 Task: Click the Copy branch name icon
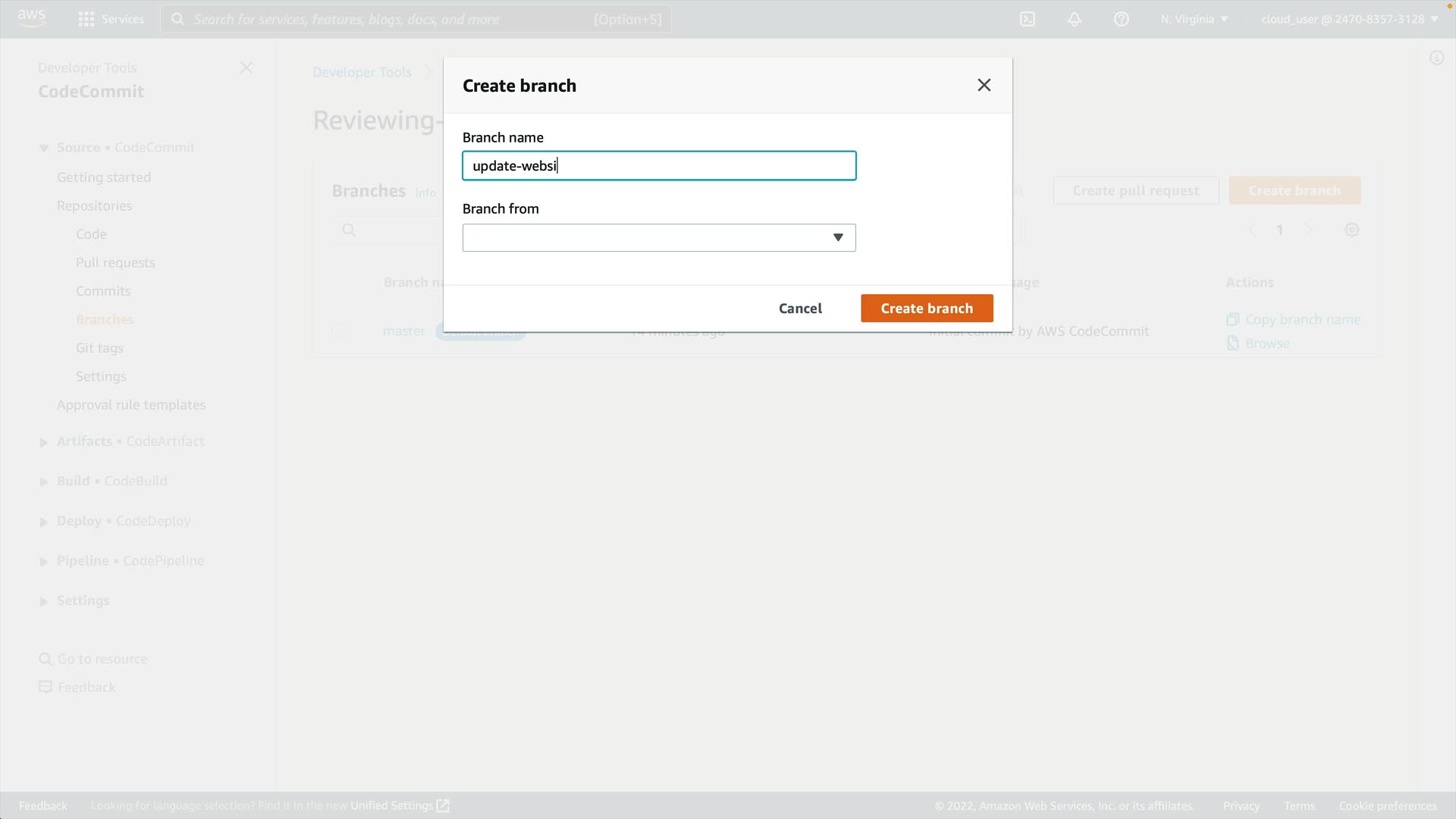[1232, 319]
